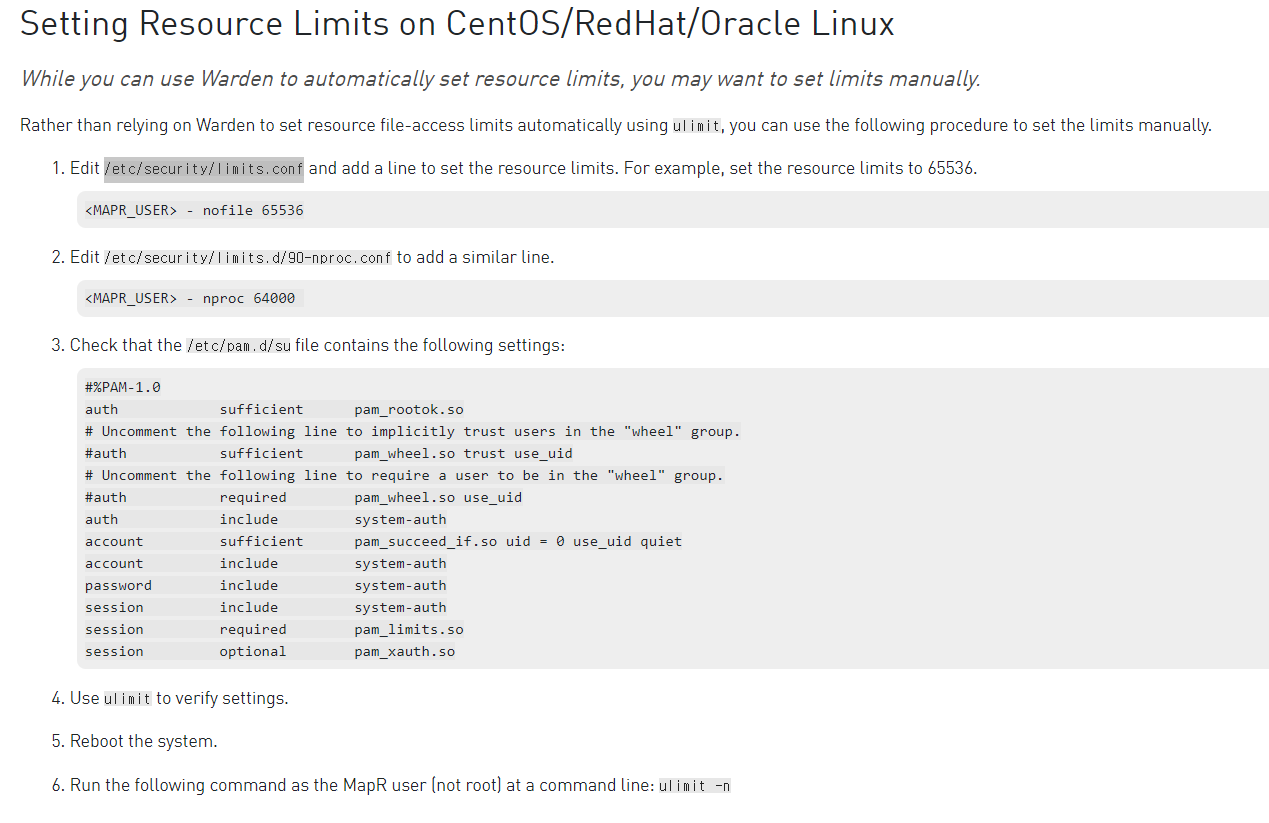Click the first auth sufficient line's sufficient word
Screen dimensions: 1269x823
tap(261, 409)
